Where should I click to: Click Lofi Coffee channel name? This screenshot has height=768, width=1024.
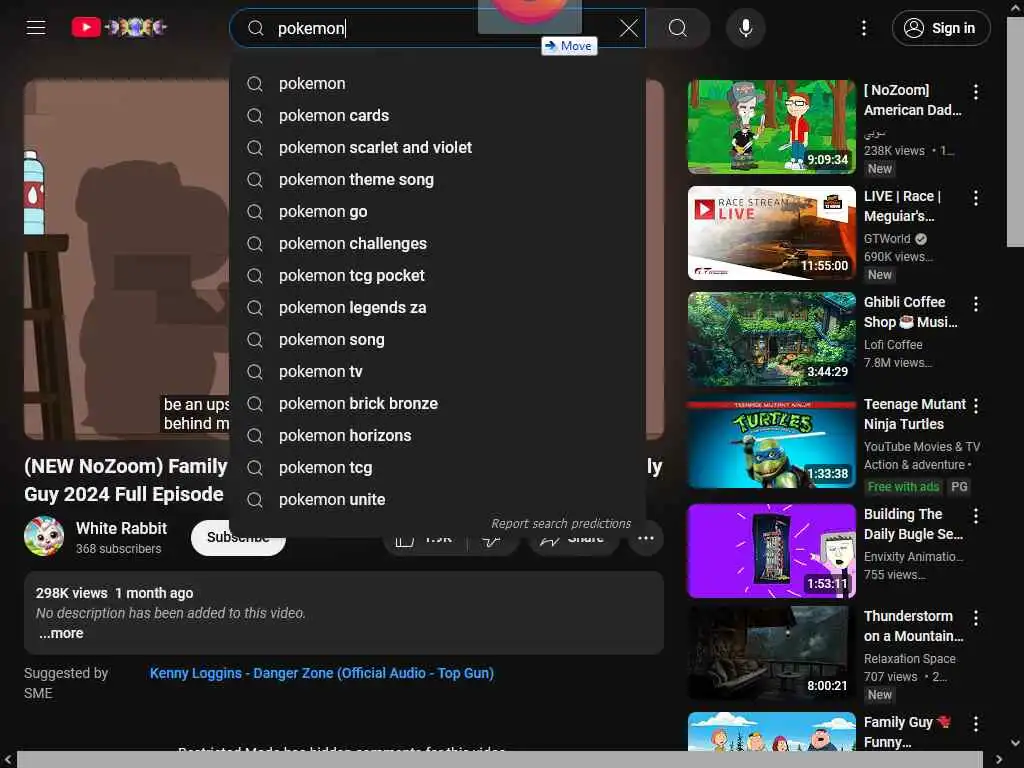pos(893,345)
